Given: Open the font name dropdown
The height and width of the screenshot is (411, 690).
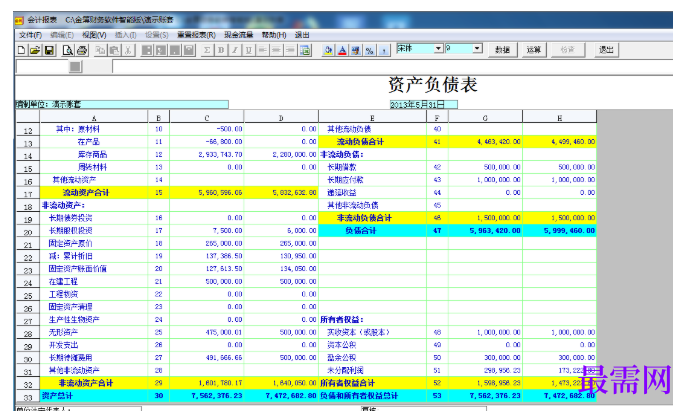Looking at the screenshot, I should click(x=438, y=48).
